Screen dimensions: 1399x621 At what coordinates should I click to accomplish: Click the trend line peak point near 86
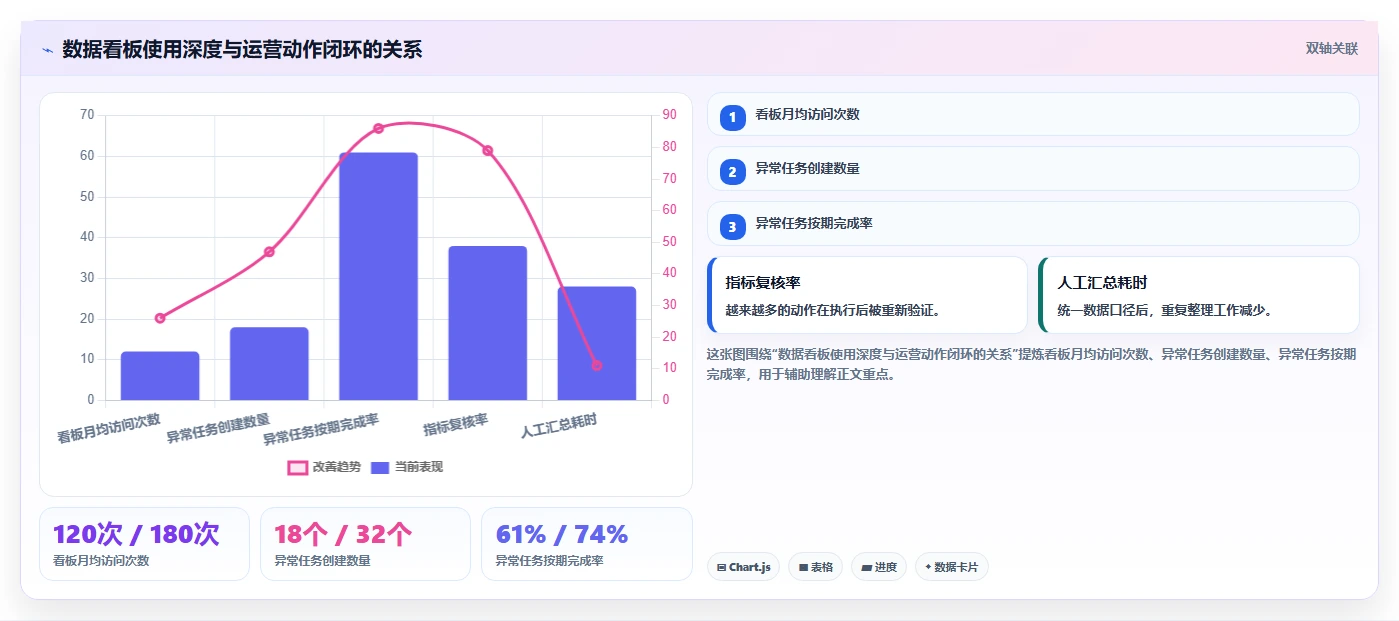(378, 128)
